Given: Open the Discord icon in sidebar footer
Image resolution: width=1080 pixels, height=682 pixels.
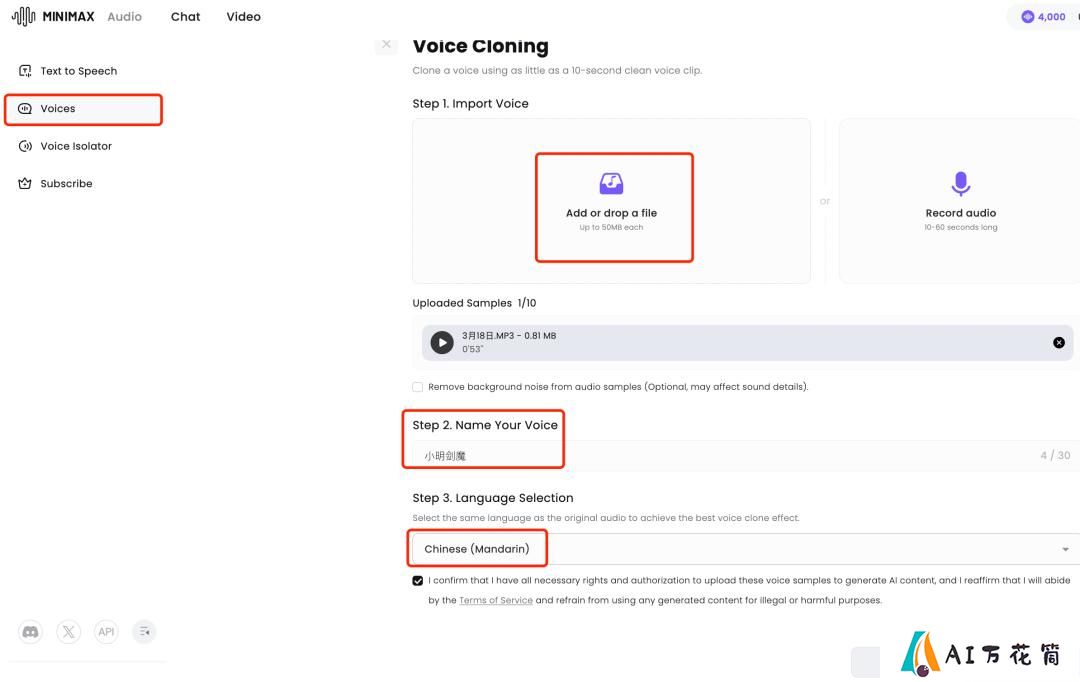Looking at the screenshot, I should click(x=30, y=632).
